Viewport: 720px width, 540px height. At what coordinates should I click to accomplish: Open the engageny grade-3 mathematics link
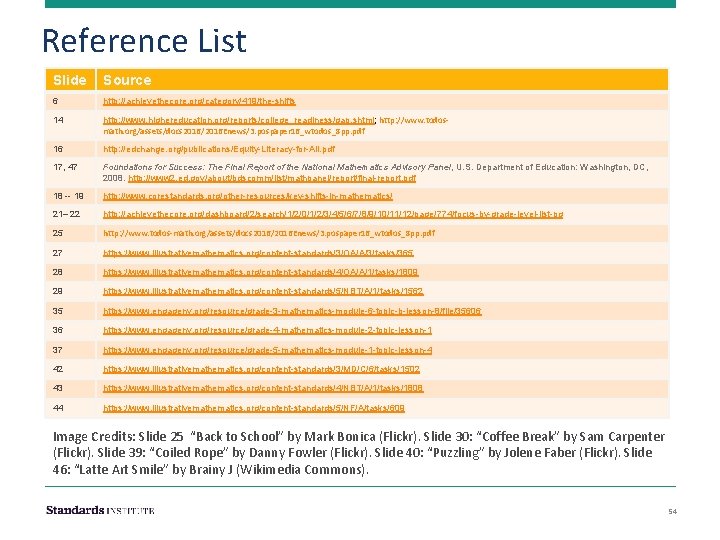(292, 311)
